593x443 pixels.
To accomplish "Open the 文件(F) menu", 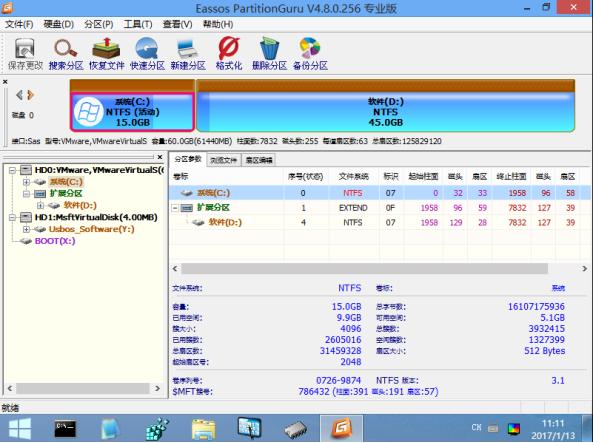I will tap(19, 25).
